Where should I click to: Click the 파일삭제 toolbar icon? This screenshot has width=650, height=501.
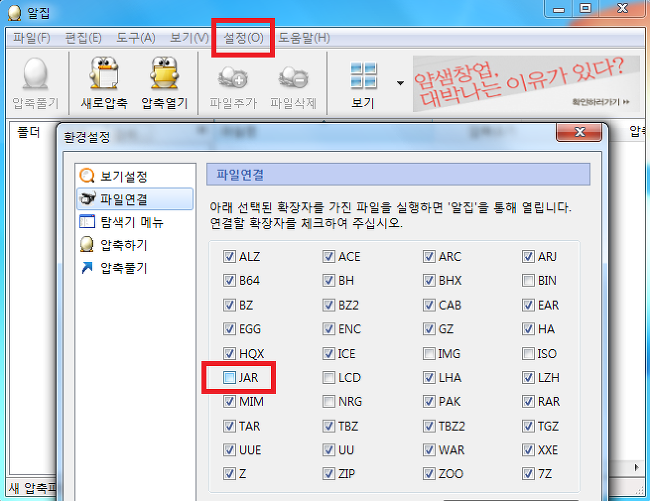click(293, 77)
